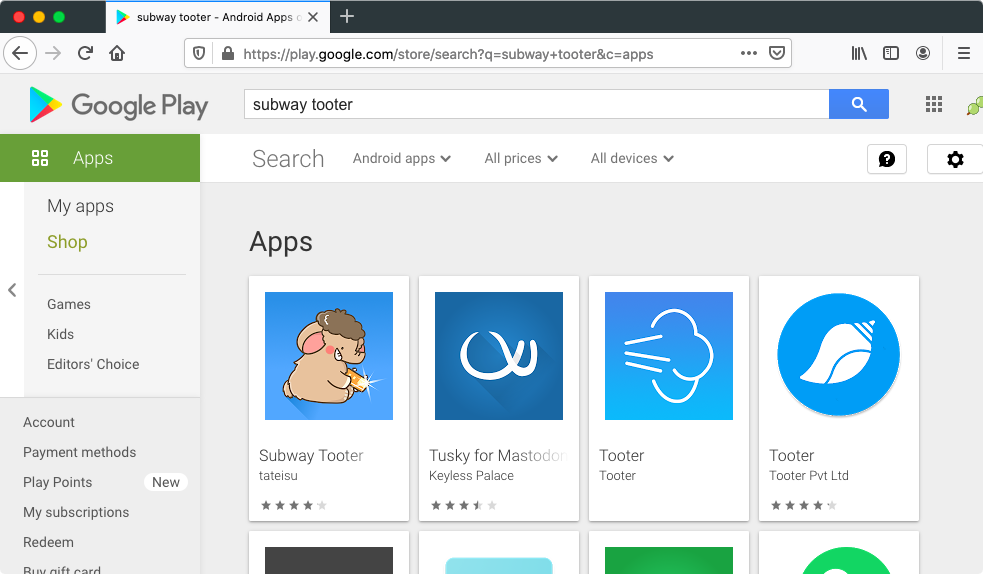Click the Apps results heading
983x574 pixels.
281,242
